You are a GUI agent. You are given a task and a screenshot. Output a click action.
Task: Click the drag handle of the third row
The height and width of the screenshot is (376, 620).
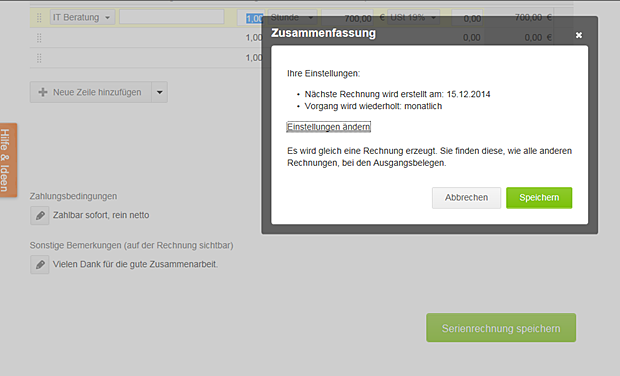pyautogui.click(x=39, y=58)
